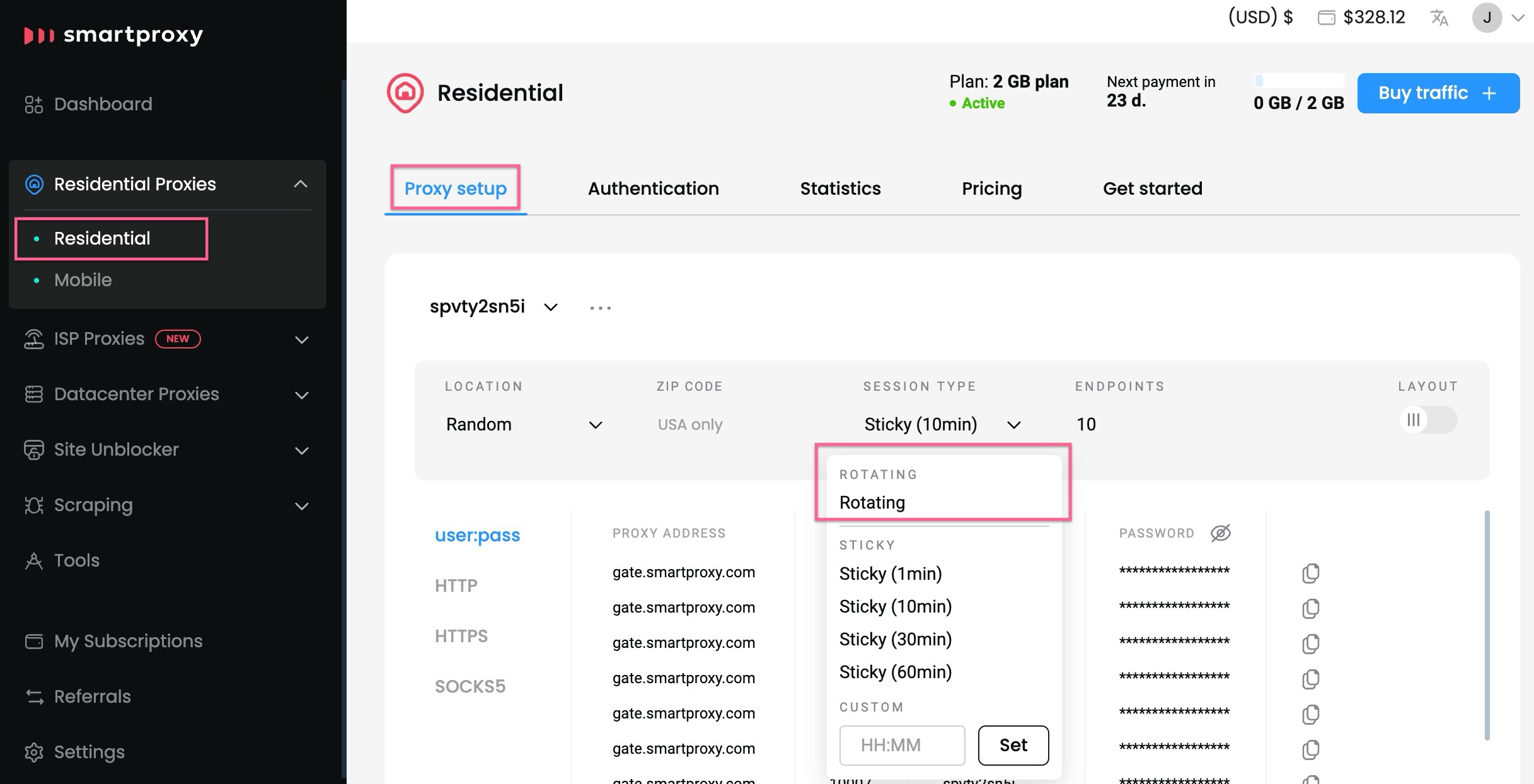This screenshot has height=784, width=1534.
Task: Click the Set custom session button
Action: click(x=1013, y=746)
